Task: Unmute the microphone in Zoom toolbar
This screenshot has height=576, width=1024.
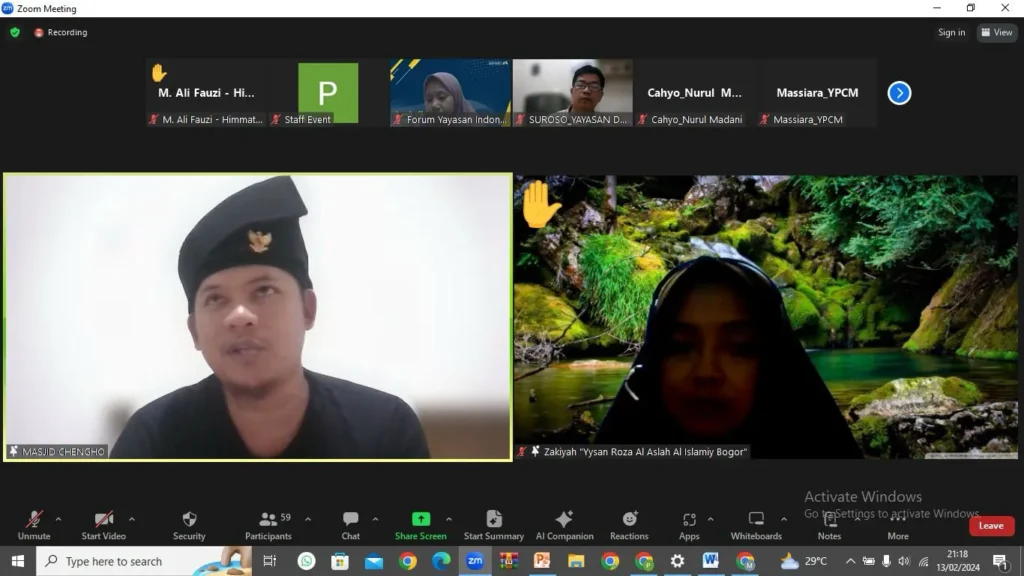Action: point(34,526)
